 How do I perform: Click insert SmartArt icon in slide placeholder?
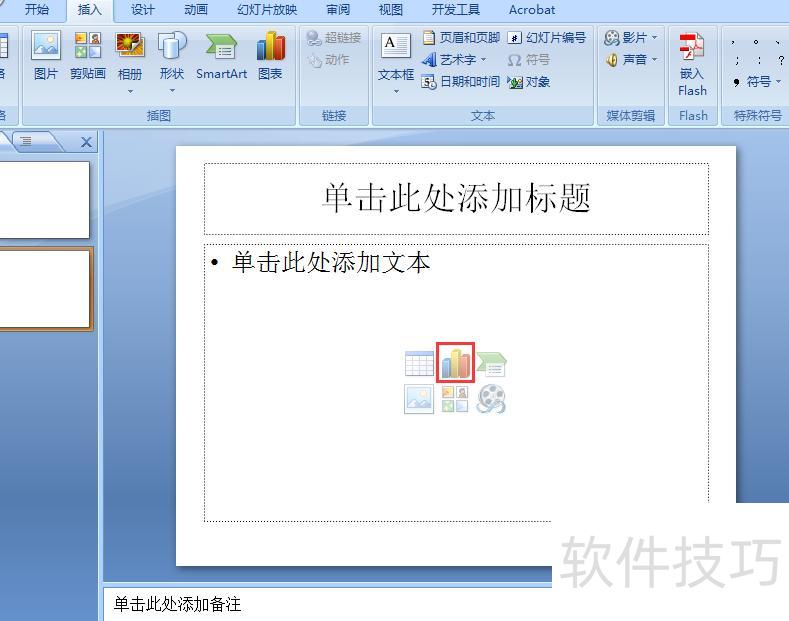[491, 364]
